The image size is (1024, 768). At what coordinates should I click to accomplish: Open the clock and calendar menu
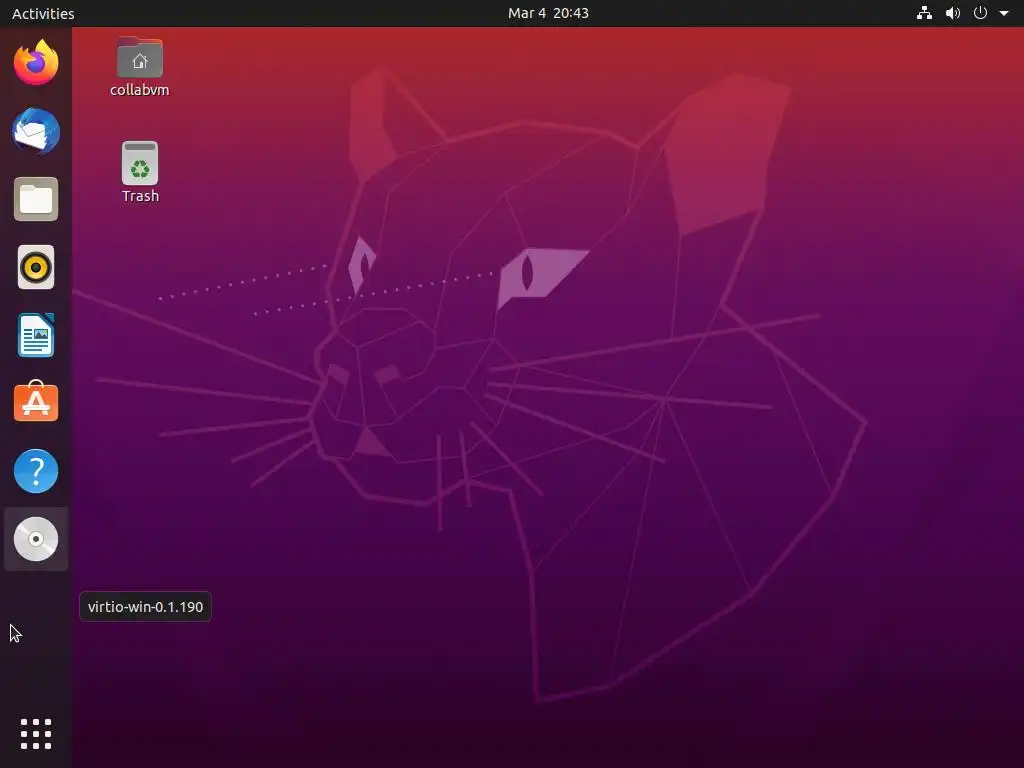(x=549, y=13)
